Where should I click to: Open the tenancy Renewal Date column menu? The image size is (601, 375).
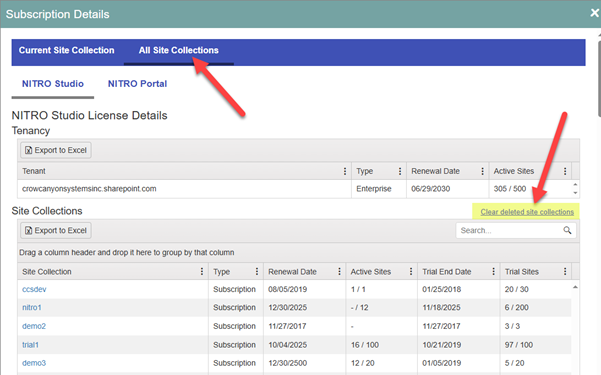coord(482,171)
